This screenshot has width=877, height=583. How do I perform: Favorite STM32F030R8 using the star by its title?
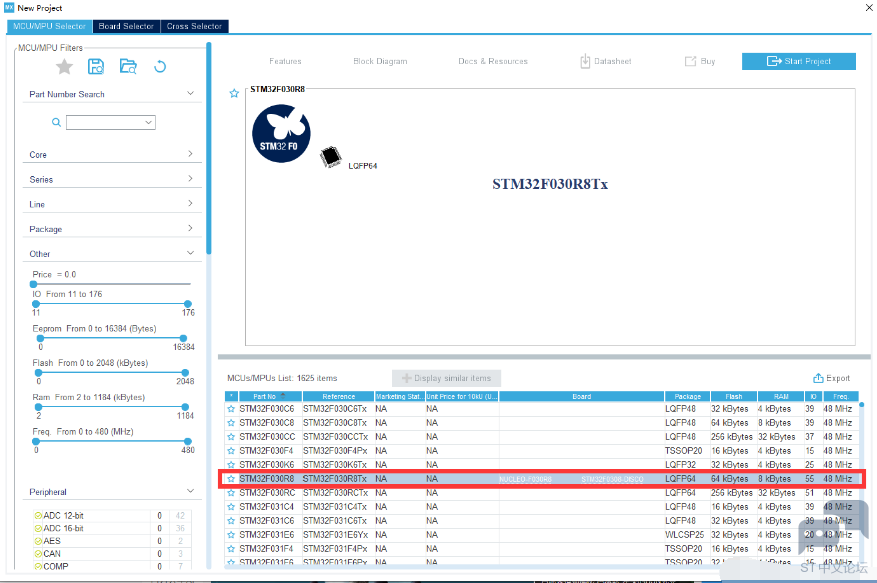tap(234, 93)
